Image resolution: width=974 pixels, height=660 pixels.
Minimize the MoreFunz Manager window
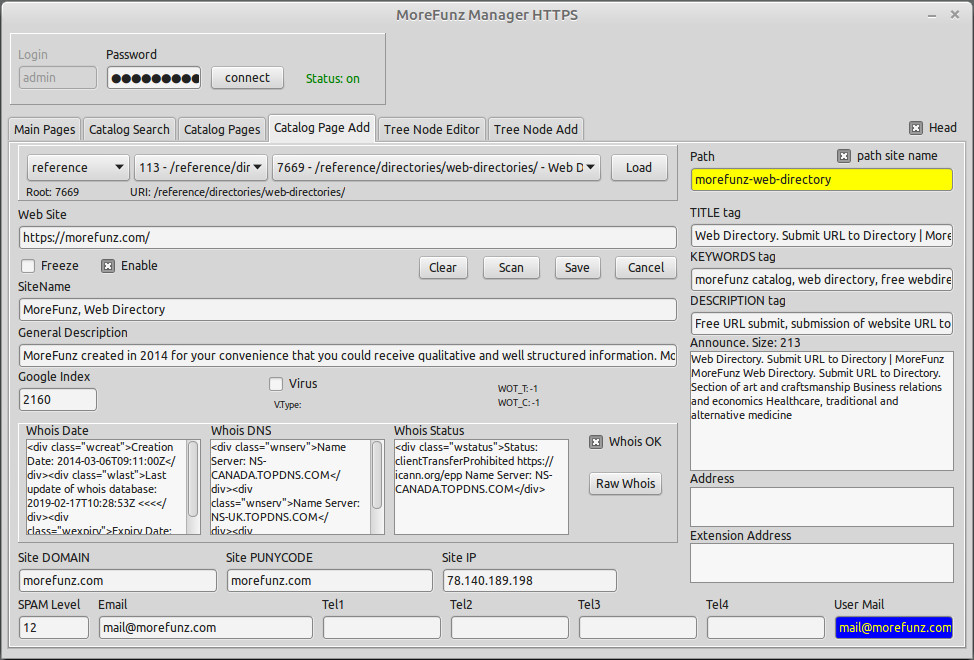pos(932,16)
